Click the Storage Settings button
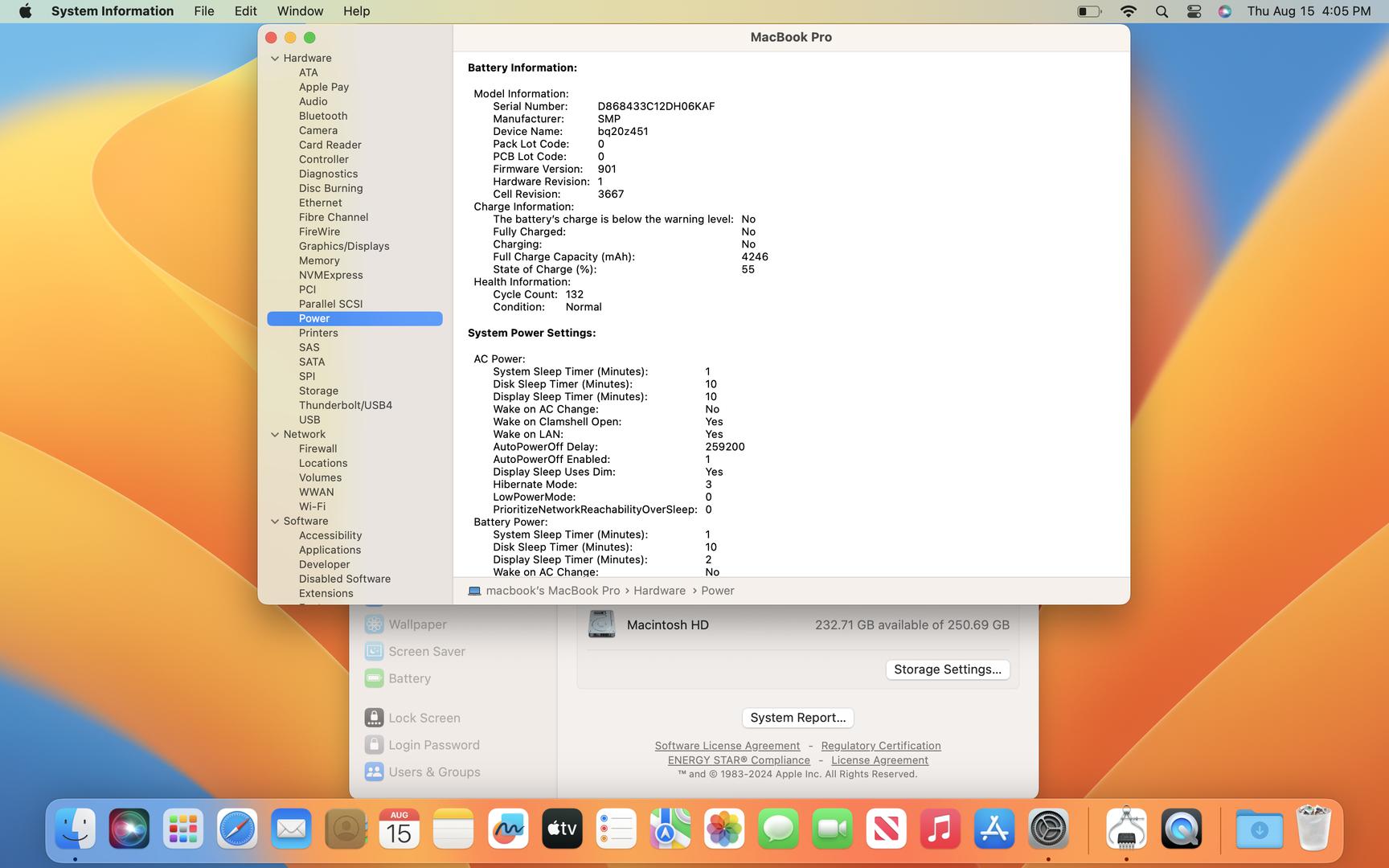The image size is (1389, 868). coord(947,669)
